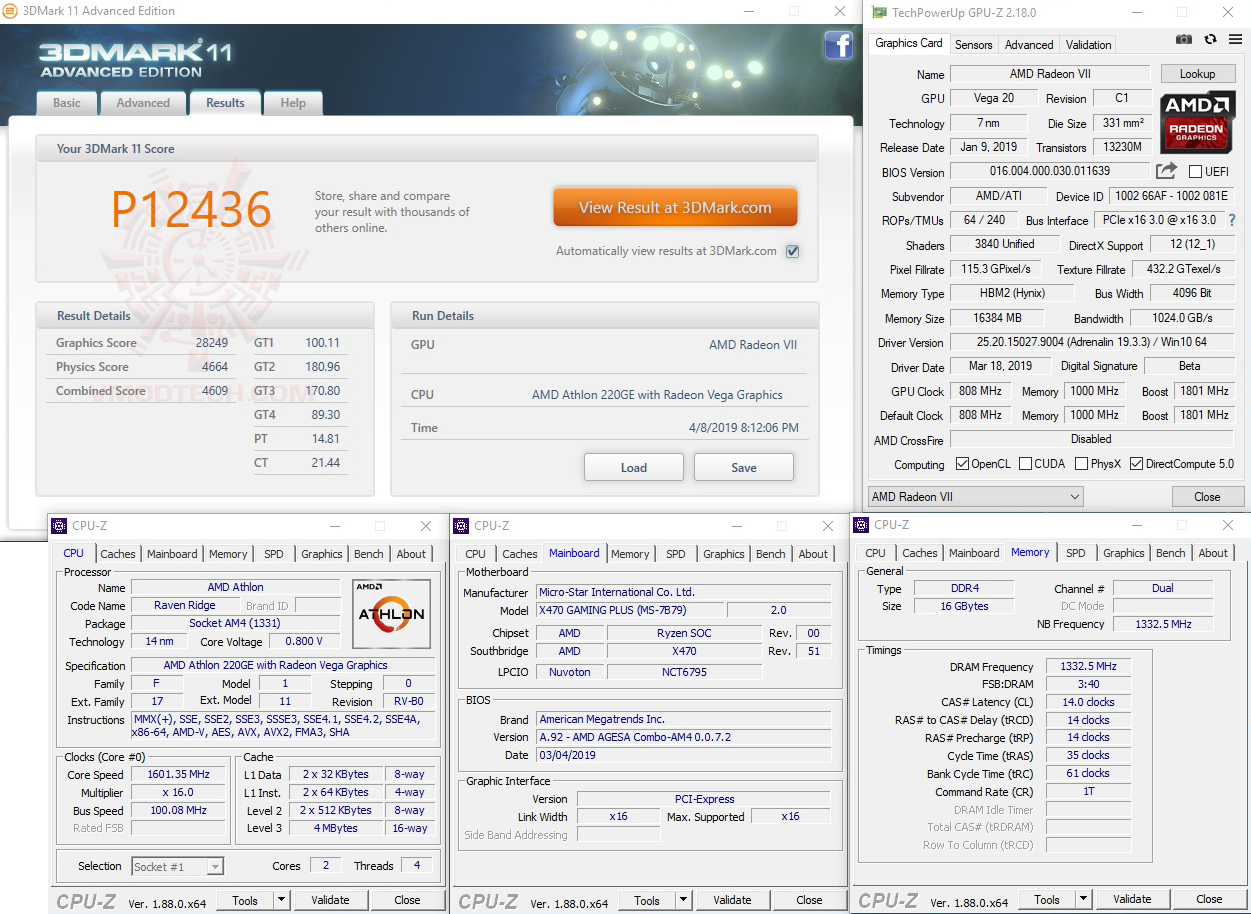The image size is (1251, 914).
Task: Open the Socket #1 selection dropdown
Action: 177,866
